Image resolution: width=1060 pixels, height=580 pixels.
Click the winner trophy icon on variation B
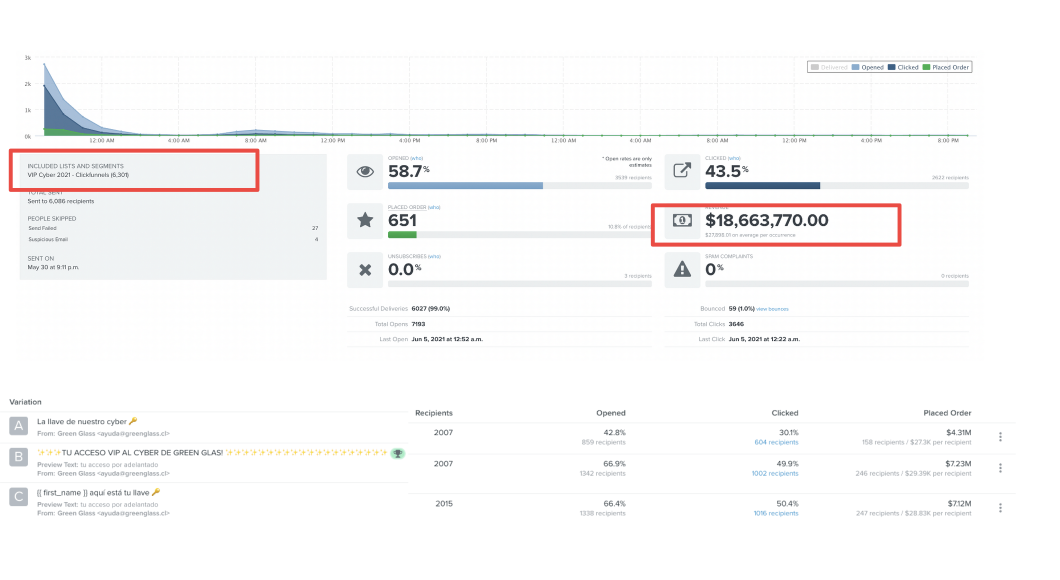[x=397, y=453]
